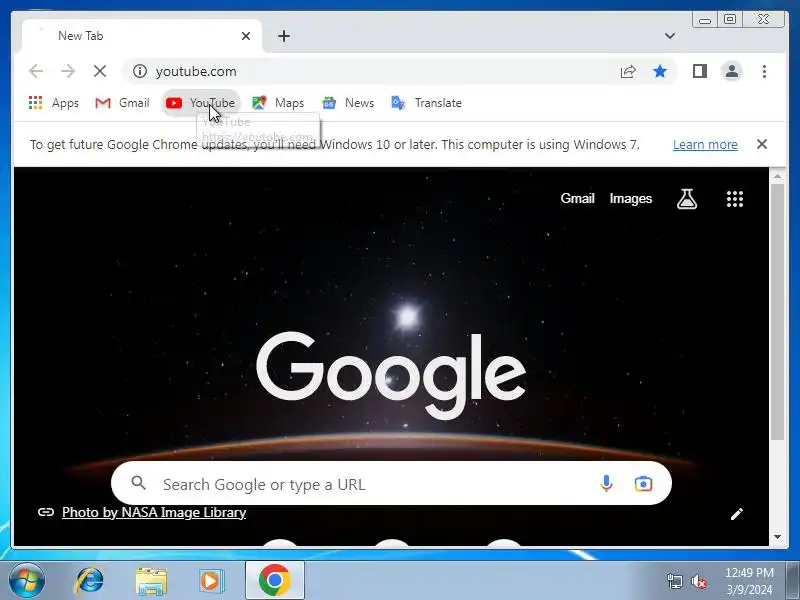Image resolution: width=800 pixels, height=600 pixels.
Task: Dismiss the Windows 7 update notice
Action: point(762,144)
